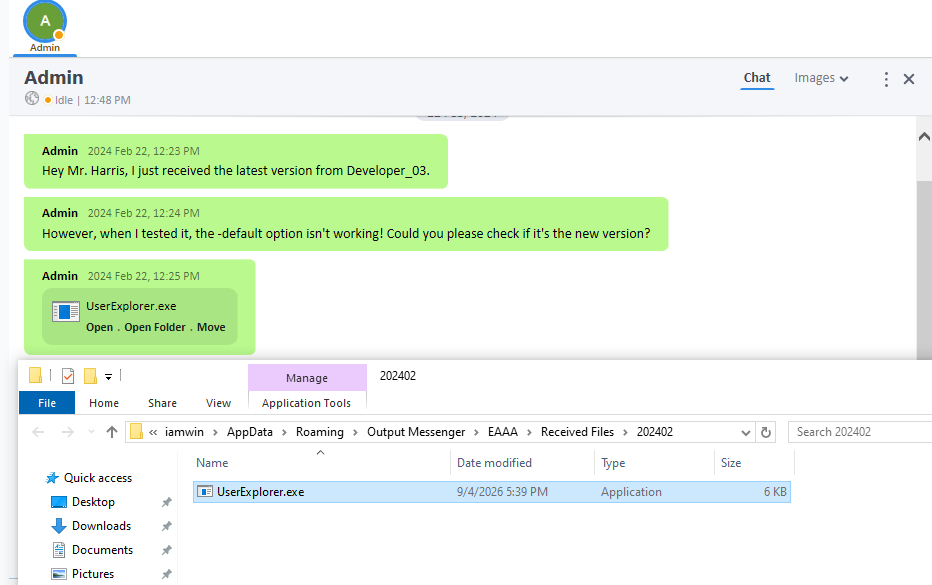The height and width of the screenshot is (585, 932).
Task: Click the Up one level arrow
Action: click(112, 432)
